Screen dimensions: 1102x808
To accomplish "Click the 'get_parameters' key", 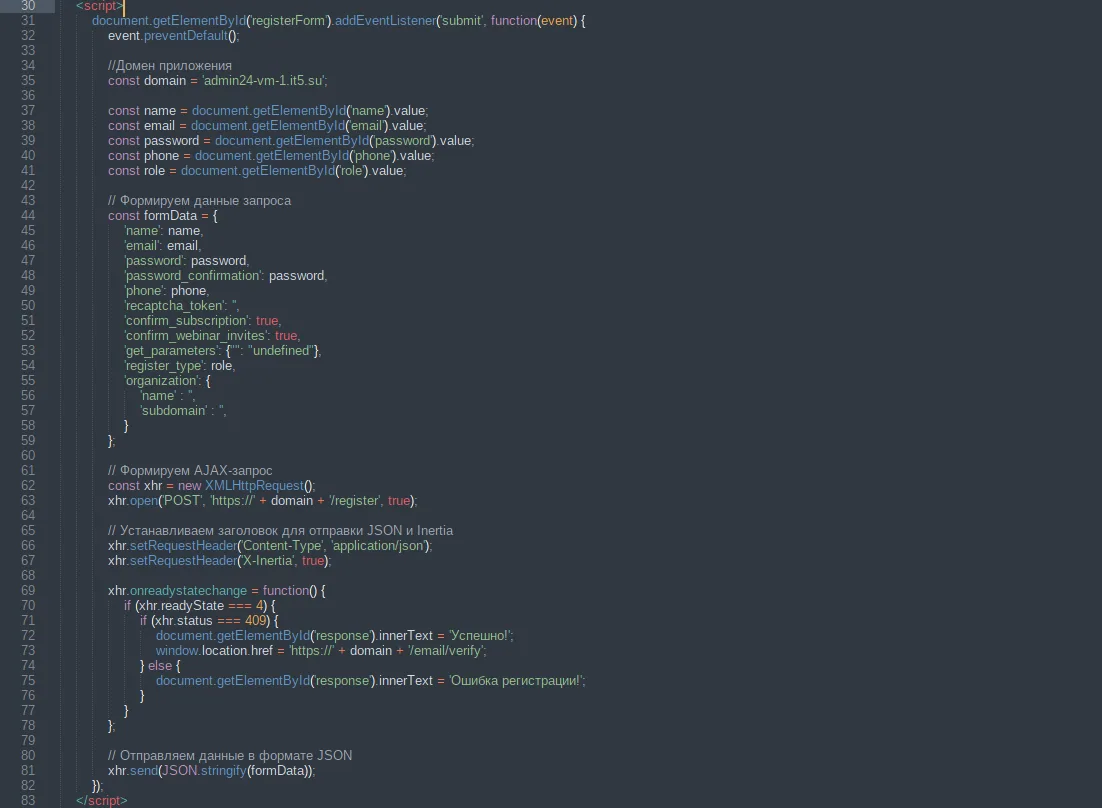I will click(x=171, y=351).
